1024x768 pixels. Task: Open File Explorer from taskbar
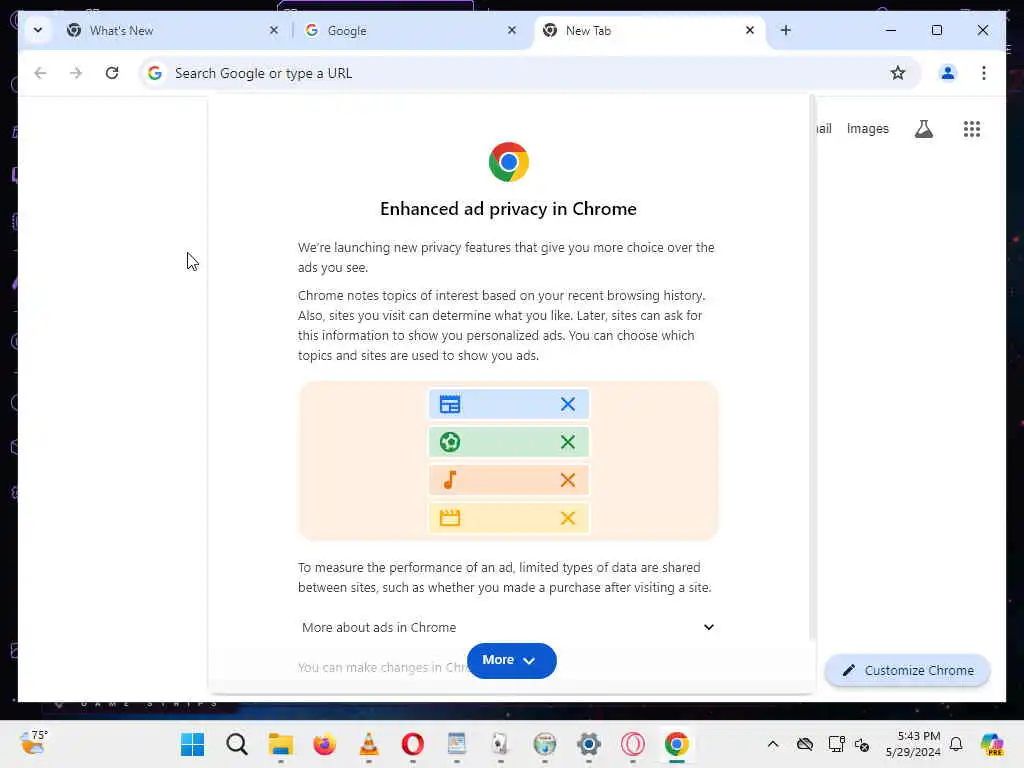tap(281, 744)
